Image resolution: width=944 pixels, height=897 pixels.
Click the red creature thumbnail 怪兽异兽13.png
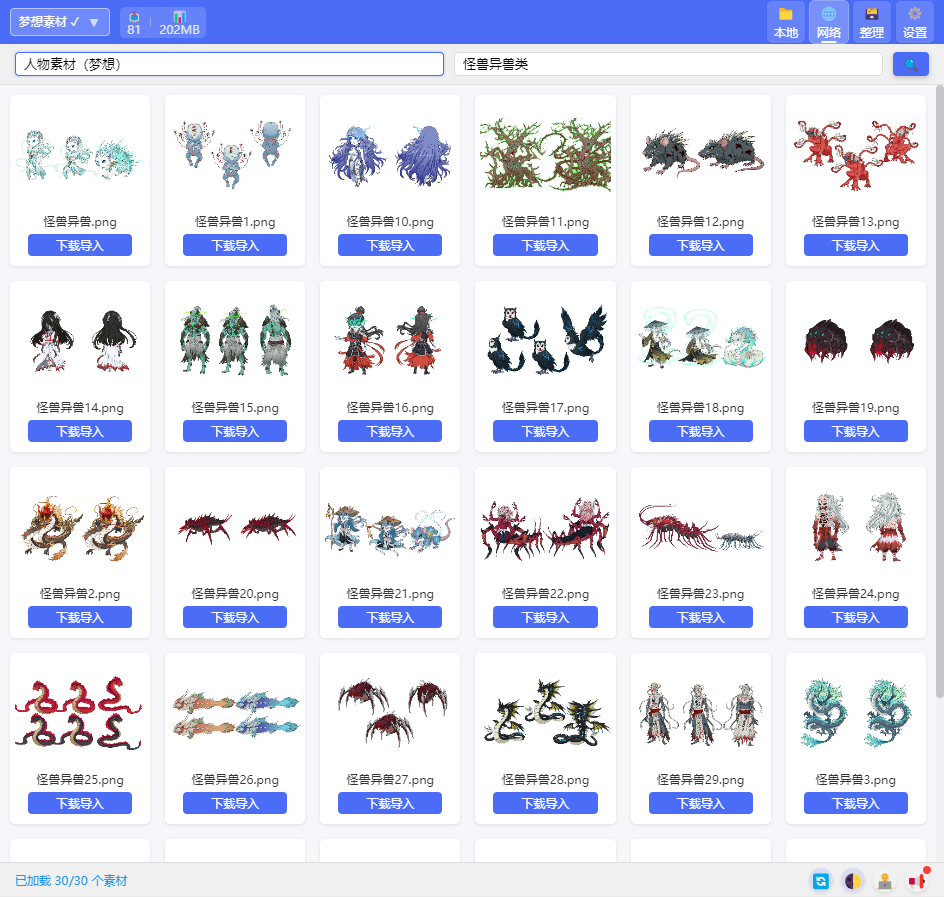coord(856,155)
